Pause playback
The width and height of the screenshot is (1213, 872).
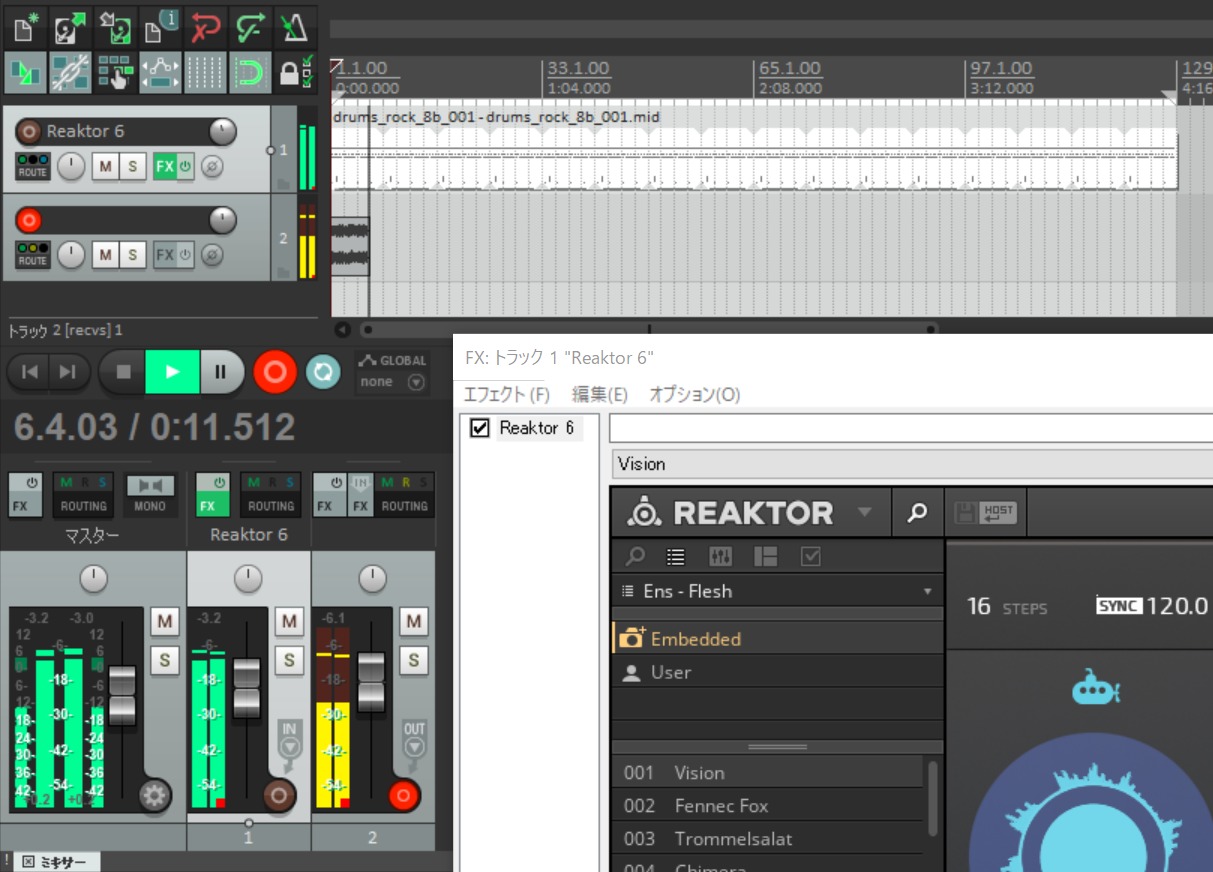221,372
